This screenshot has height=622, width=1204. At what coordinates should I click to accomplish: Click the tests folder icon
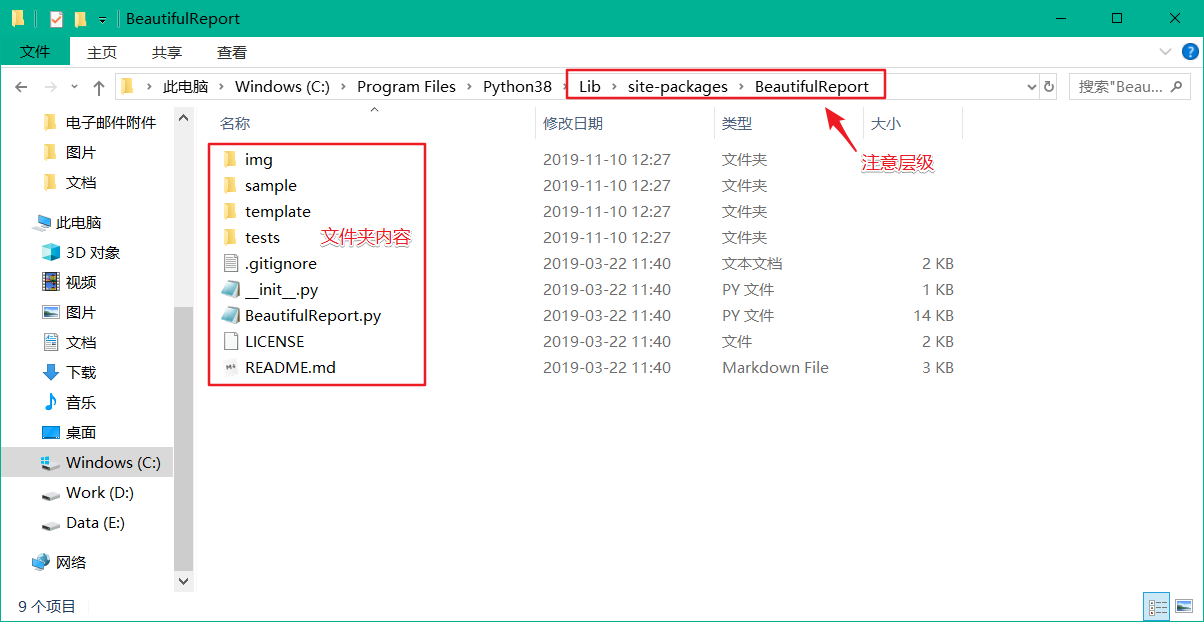230,237
